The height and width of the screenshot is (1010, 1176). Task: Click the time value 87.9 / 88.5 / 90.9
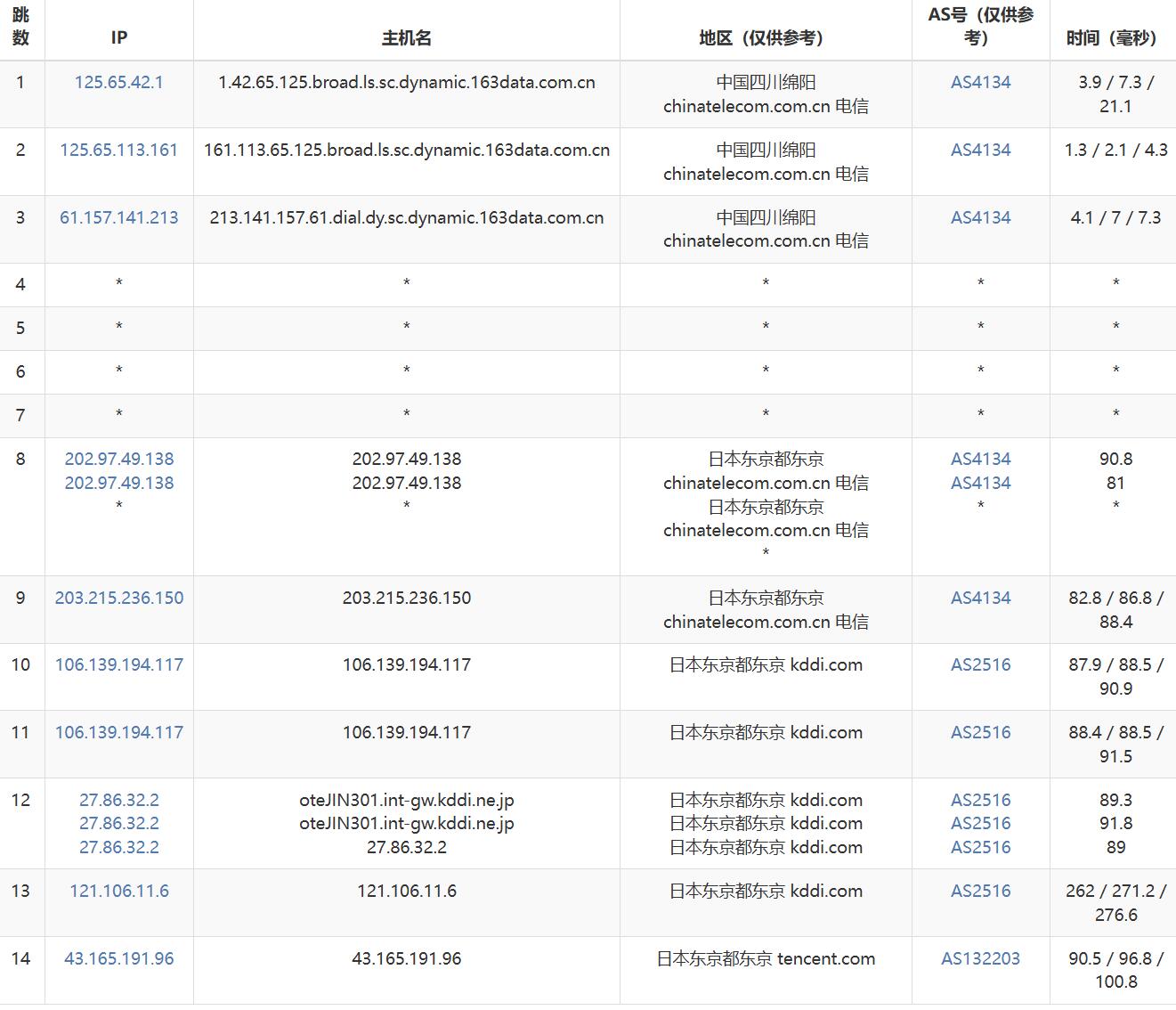[1115, 676]
